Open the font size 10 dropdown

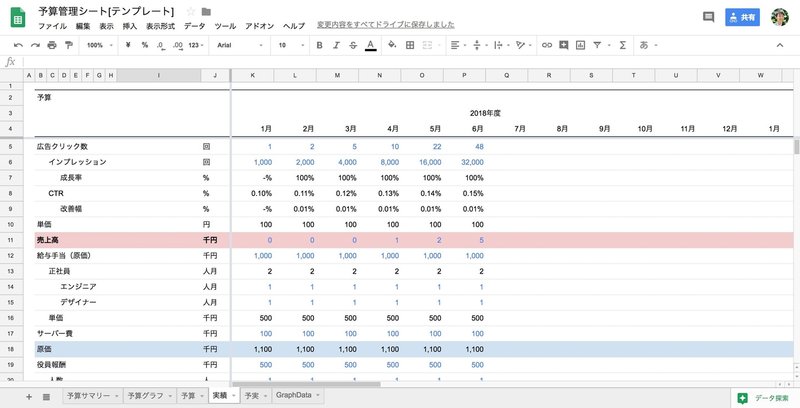[x=291, y=45]
